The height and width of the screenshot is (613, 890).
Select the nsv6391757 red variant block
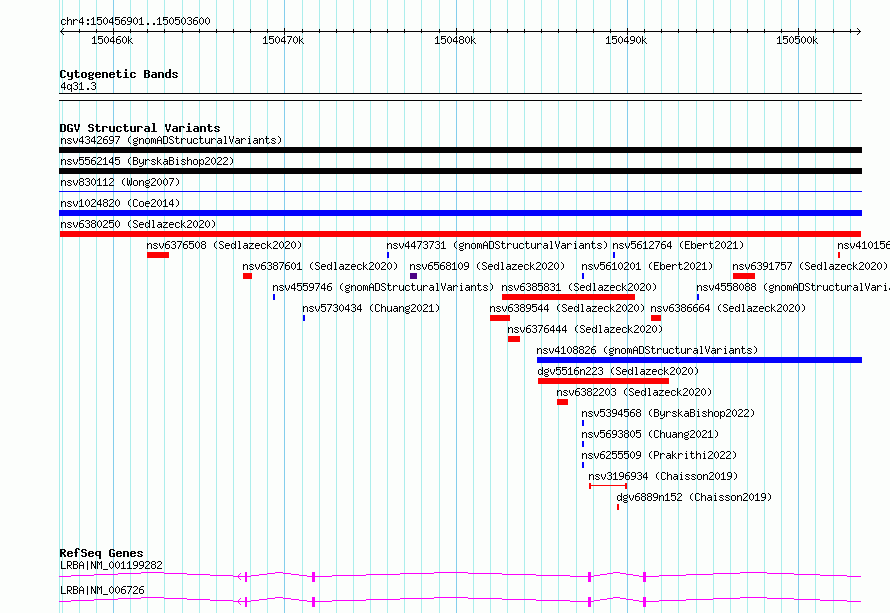tap(744, 276)
